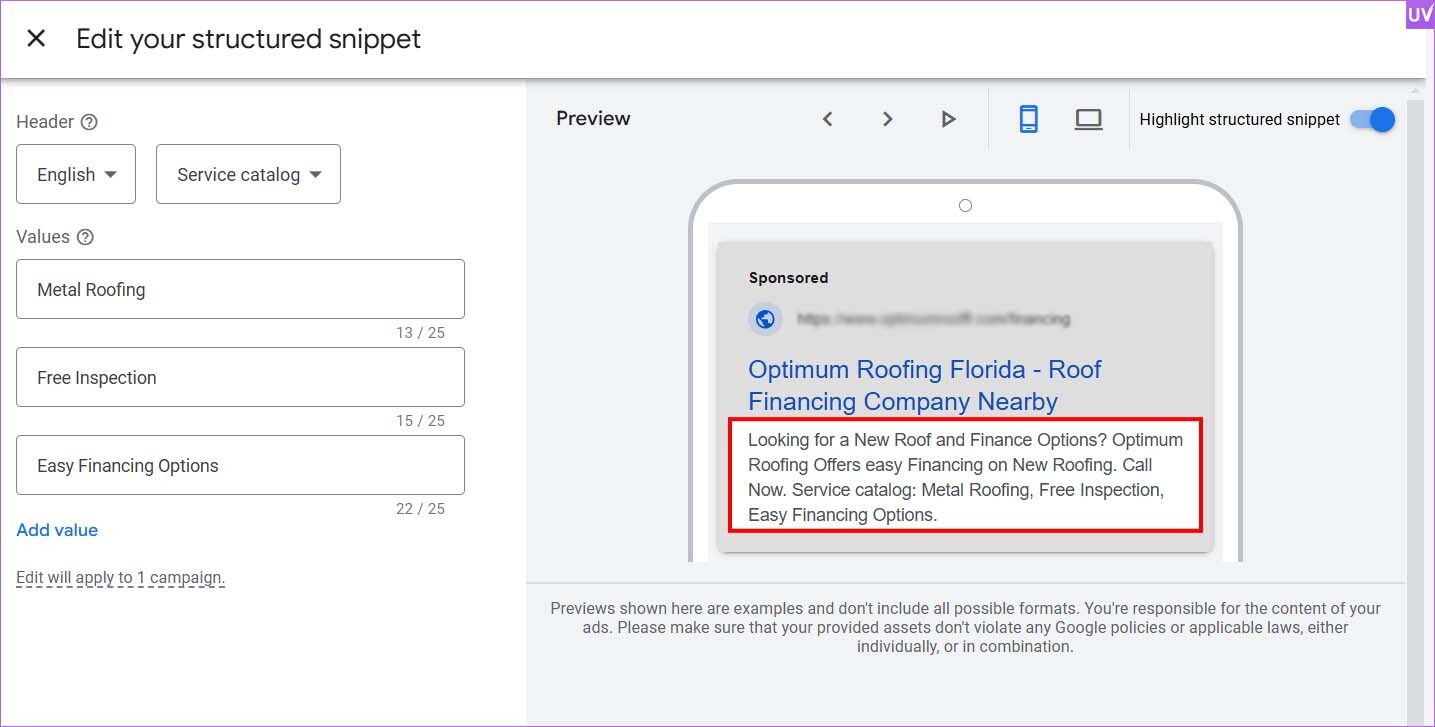
Task: Toggle Highlight structured snippet switch
Action: tap(1372, 119)
